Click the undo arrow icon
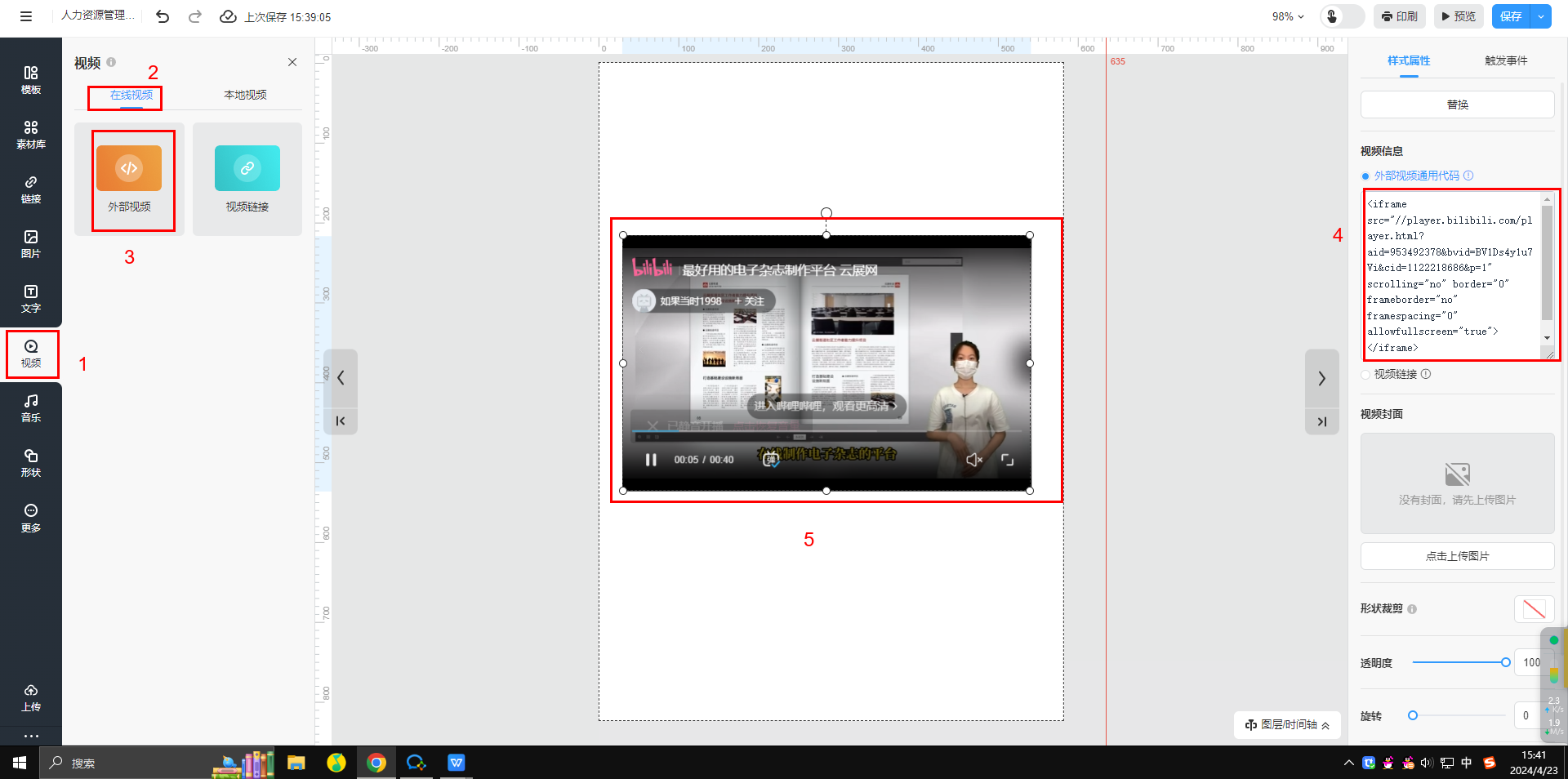Image resolution: width=1568 pixels, height=779 pixels. pos(163,16)
